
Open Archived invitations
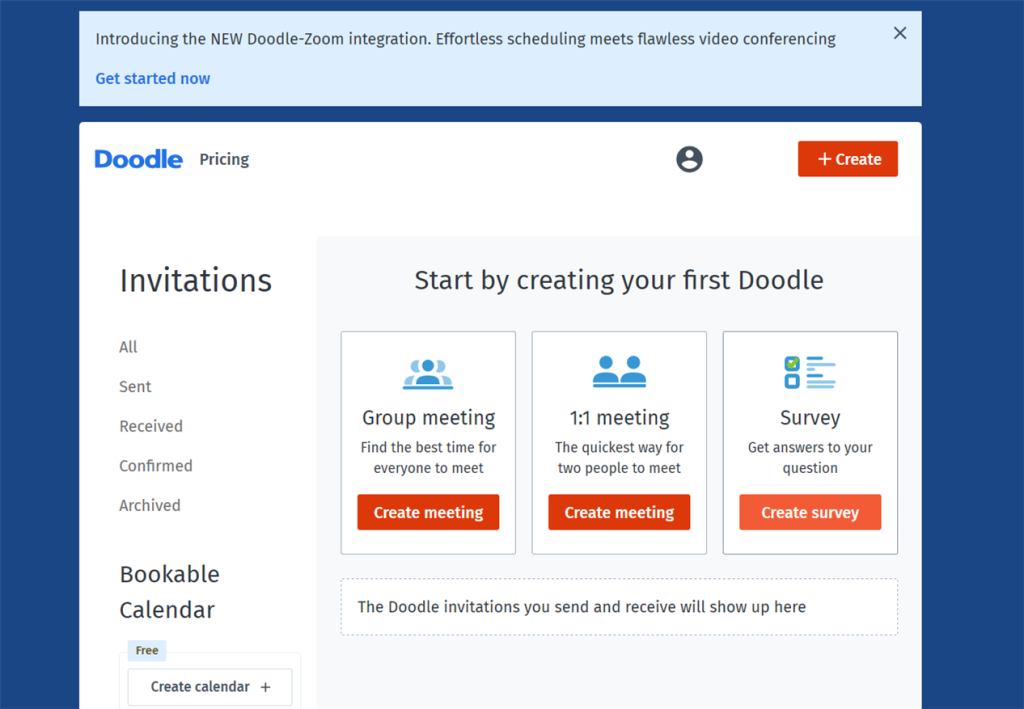[150, 505]
